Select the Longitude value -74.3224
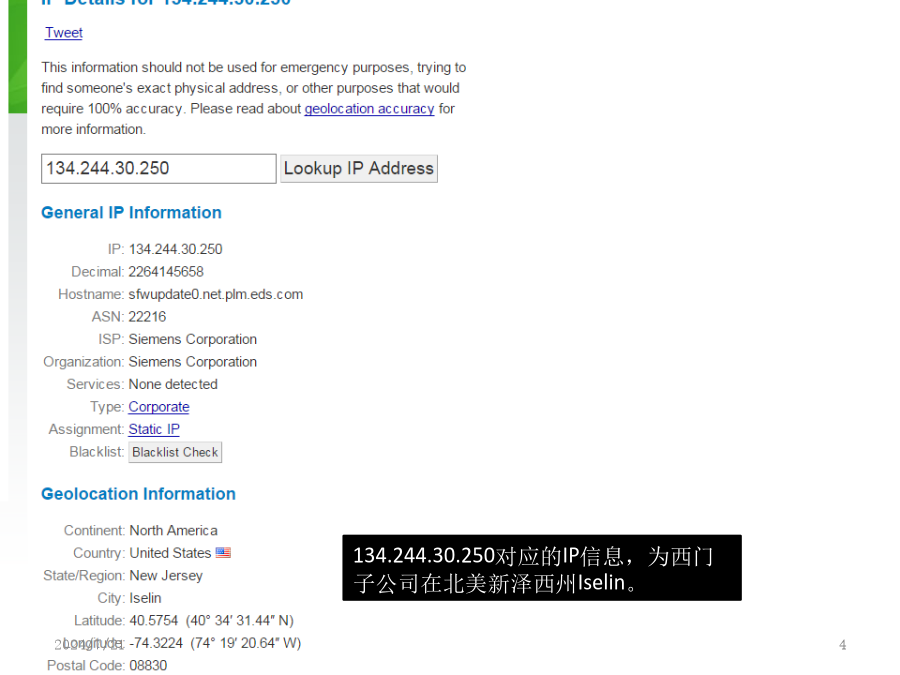This screenshot has height=675, width=900. [x=156, y=643]
